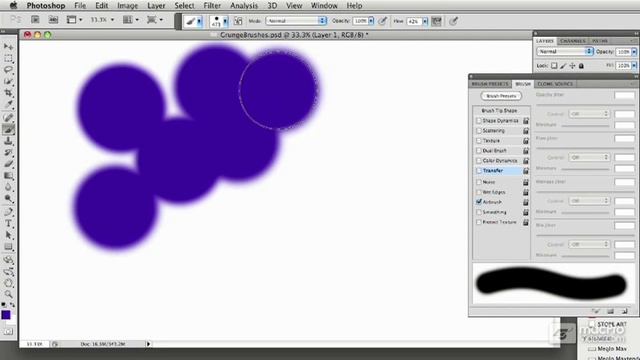The height and width of the screenshot is (360, 640).
Task: Open the Filter menu
Action: click(x=212, y=6)
